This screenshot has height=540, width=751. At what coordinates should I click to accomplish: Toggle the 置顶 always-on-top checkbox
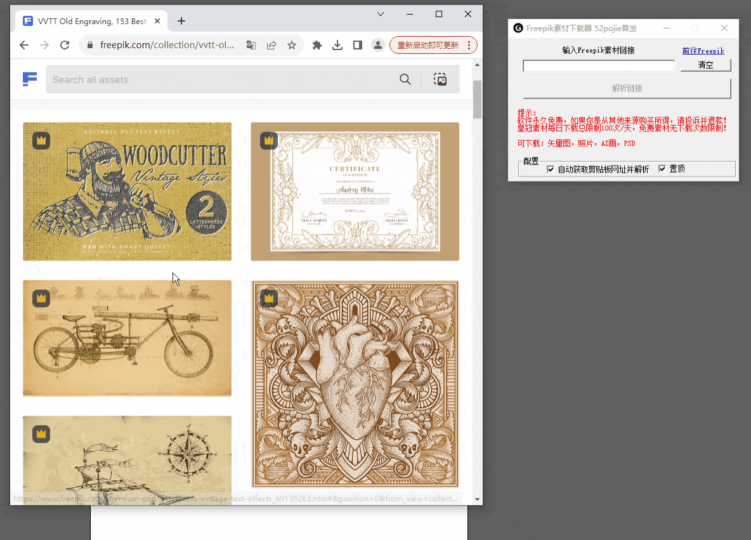pyautogui.click(x=662, y=169)
